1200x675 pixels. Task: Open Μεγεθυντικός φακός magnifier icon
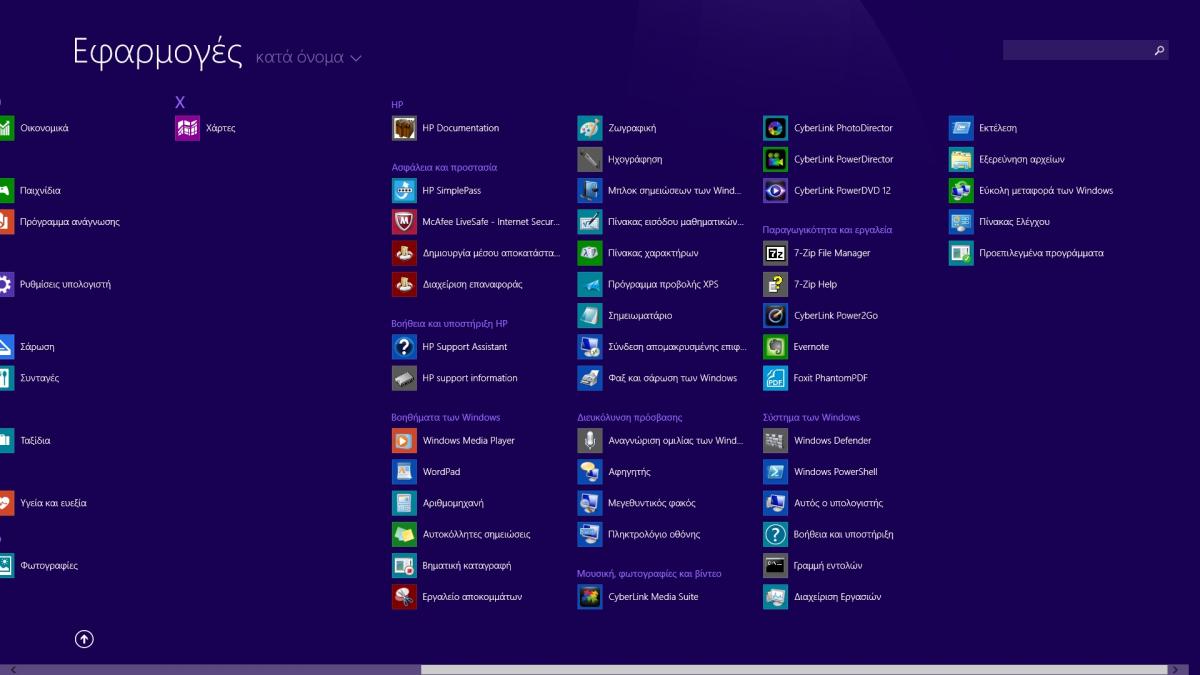click(x=590, y=503)
